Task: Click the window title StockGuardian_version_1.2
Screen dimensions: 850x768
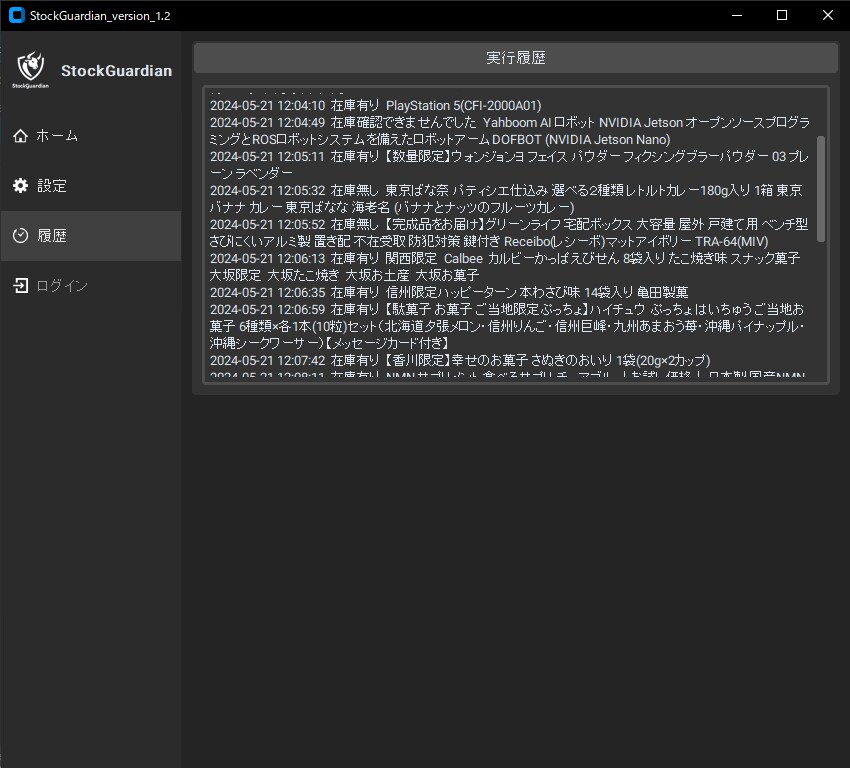Action: [x=100, y=16]
